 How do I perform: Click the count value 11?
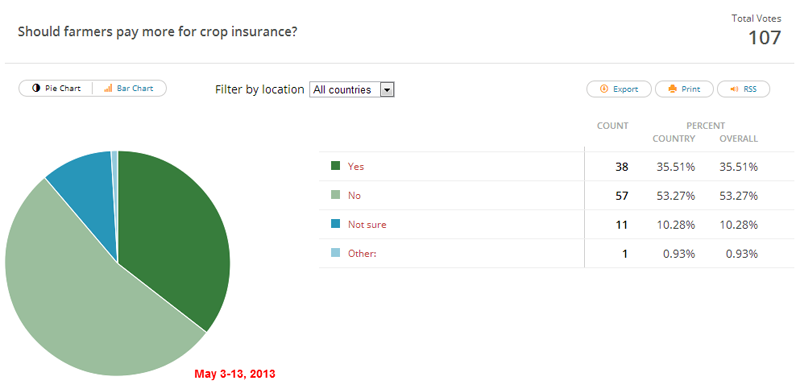622,225
